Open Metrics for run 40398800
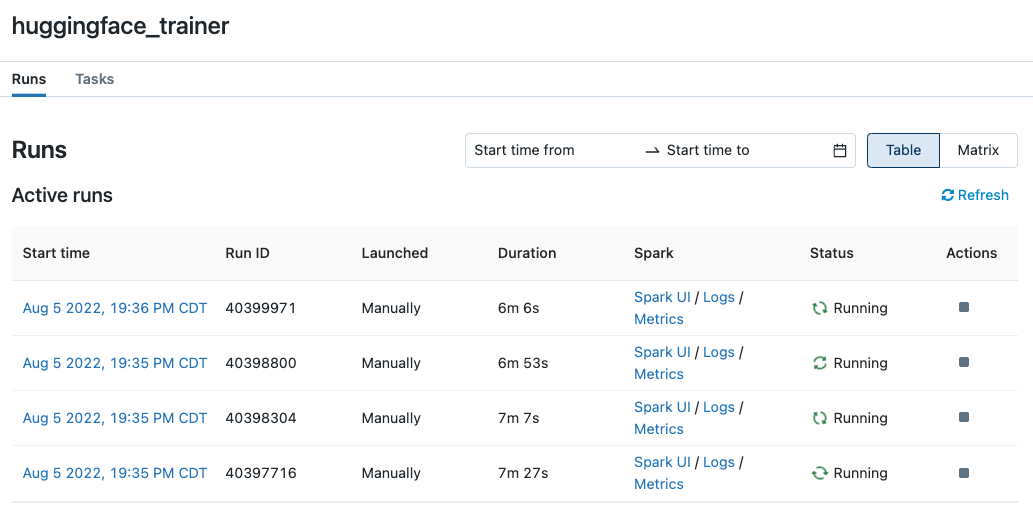Image resolution: width=1033 pixels, height=520 pixels. (x=659, y=374)
